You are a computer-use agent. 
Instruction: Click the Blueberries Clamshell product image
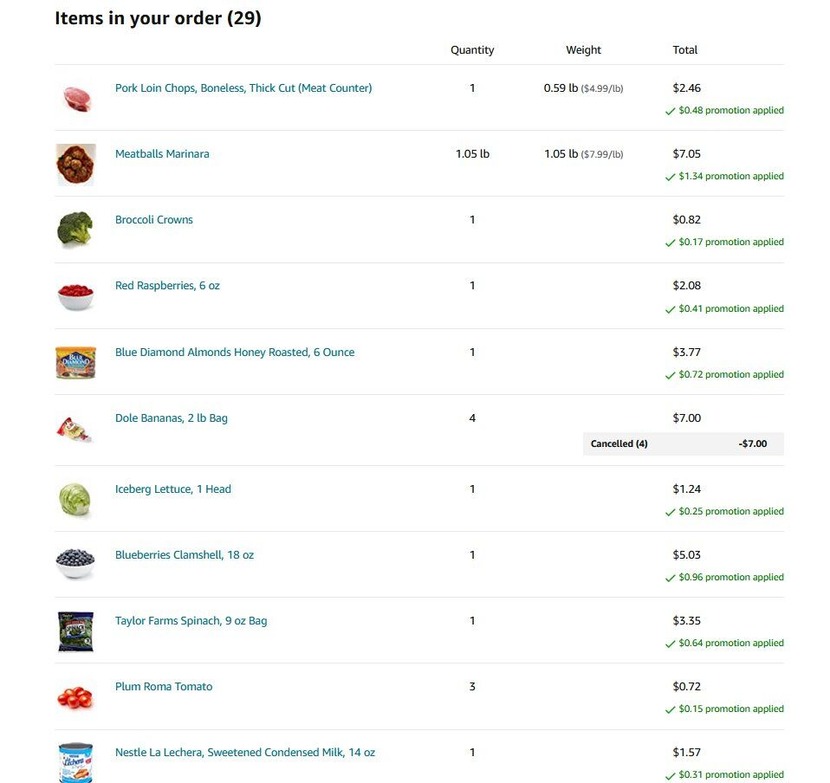pyautogui.click(x=75, y=565)
